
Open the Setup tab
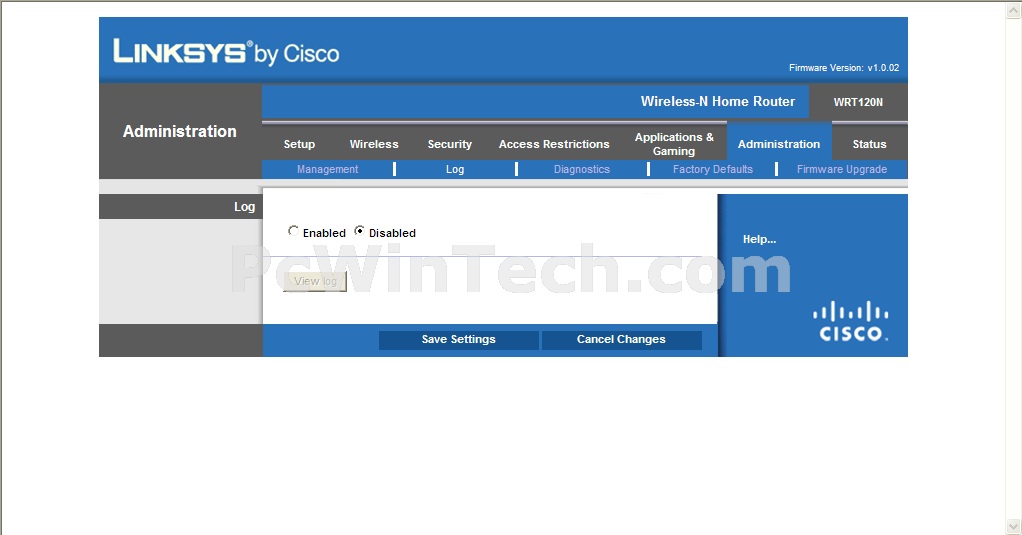pyautogui.click(x=299, y=144)
